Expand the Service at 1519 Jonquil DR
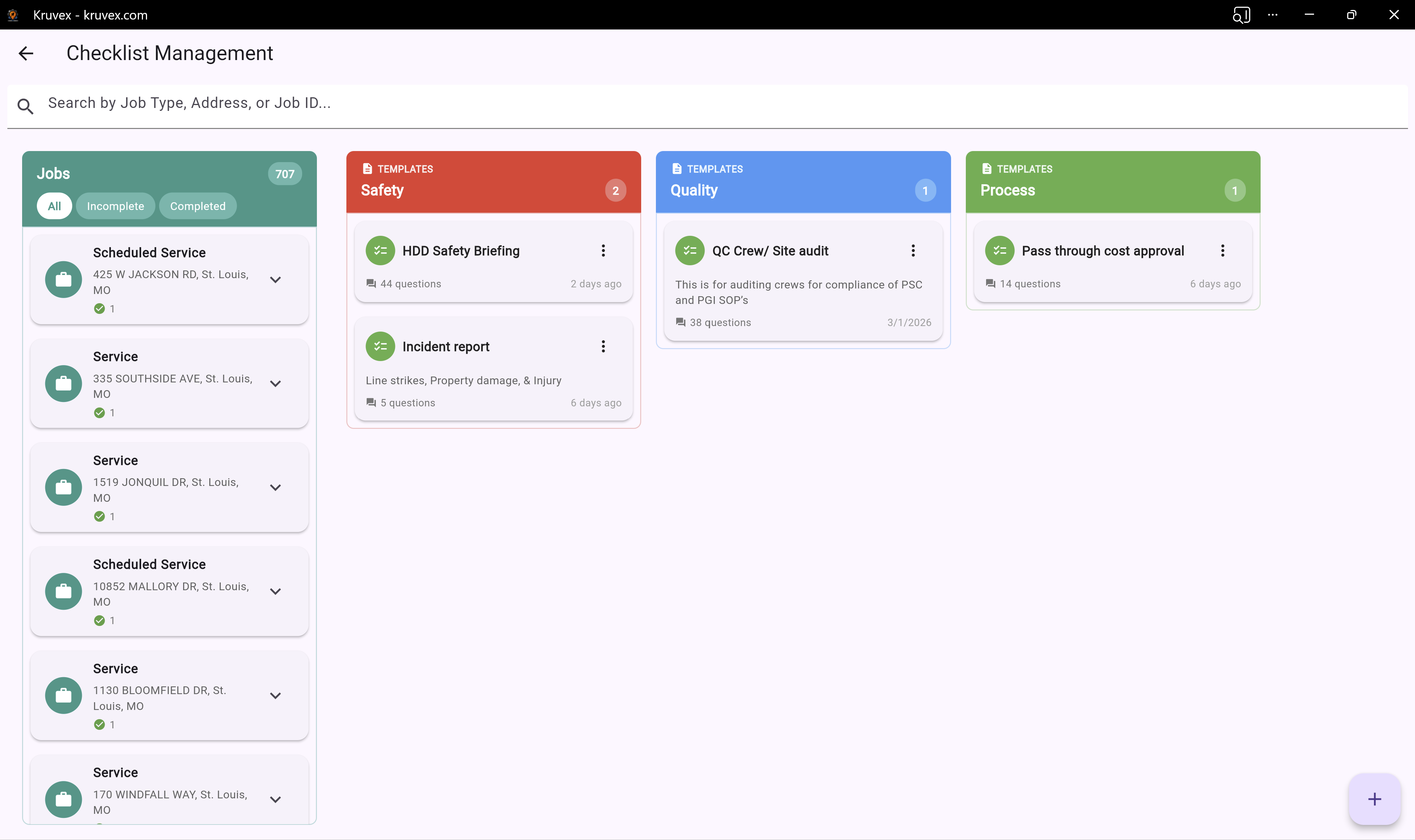 276,487
